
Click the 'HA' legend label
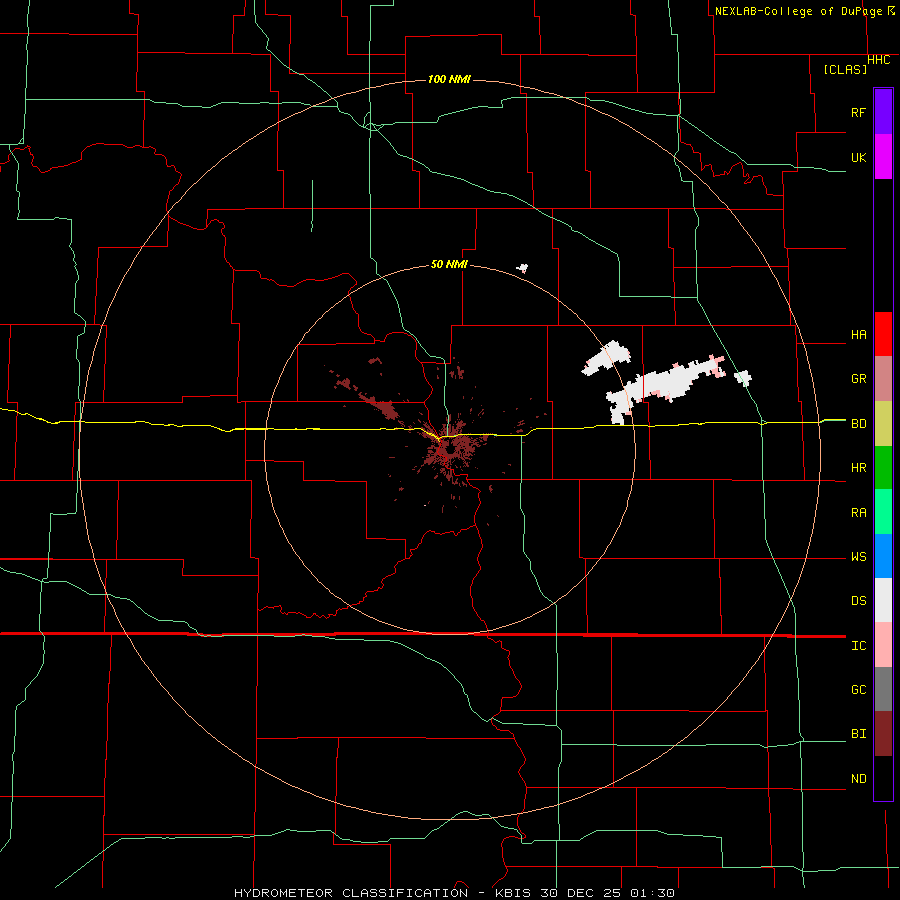click(858, 335)
